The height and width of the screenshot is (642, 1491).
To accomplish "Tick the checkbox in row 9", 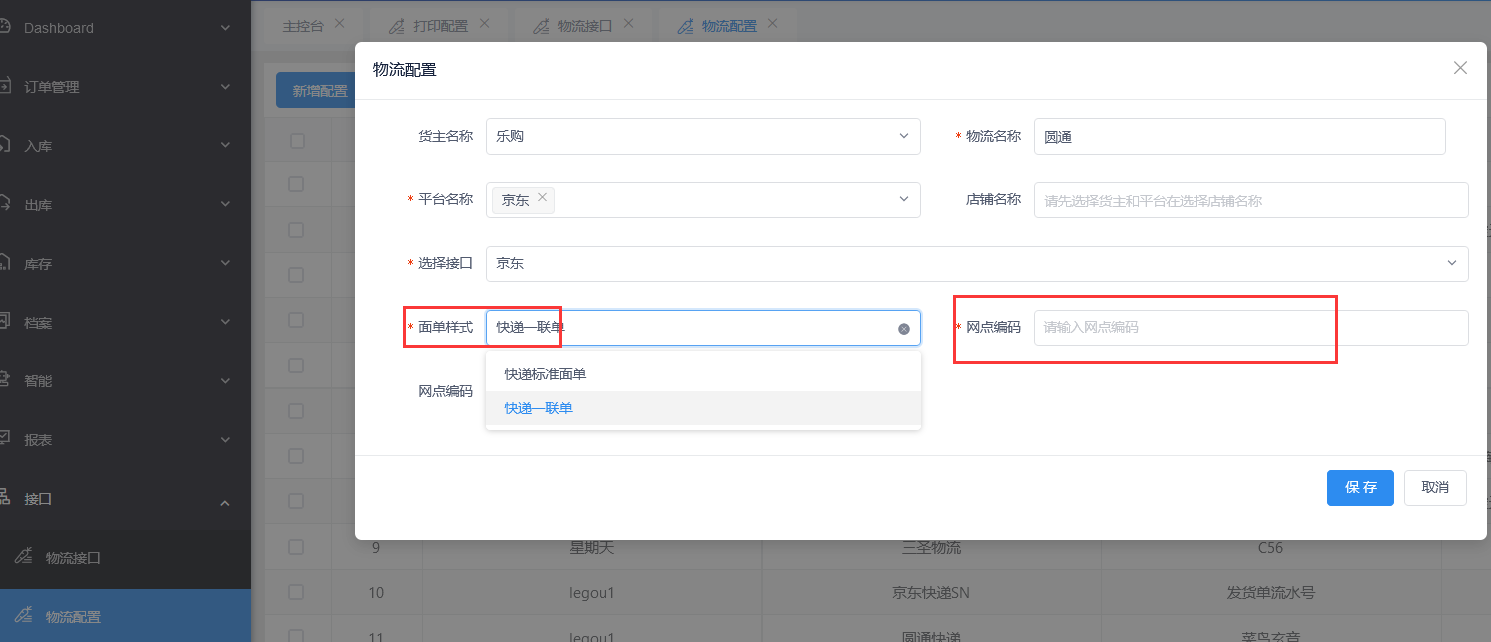I will coord(296,547).
